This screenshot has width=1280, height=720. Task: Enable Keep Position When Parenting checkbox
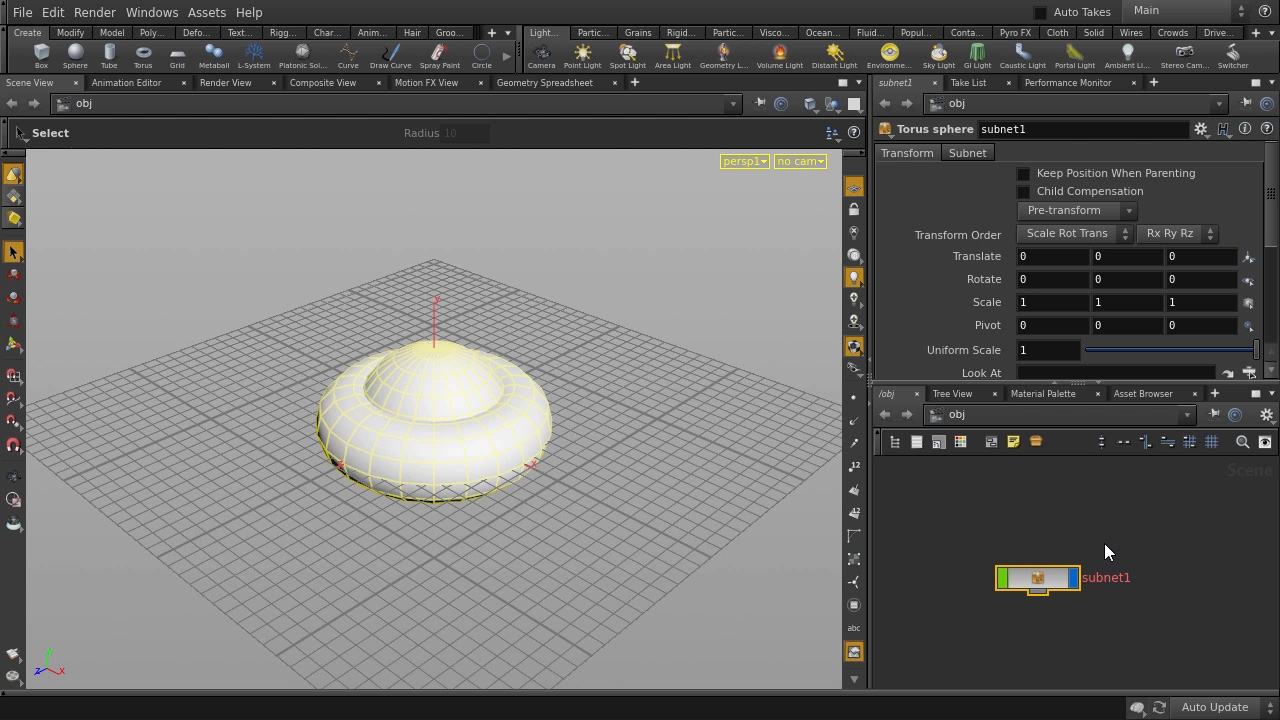coord(1023,174)
